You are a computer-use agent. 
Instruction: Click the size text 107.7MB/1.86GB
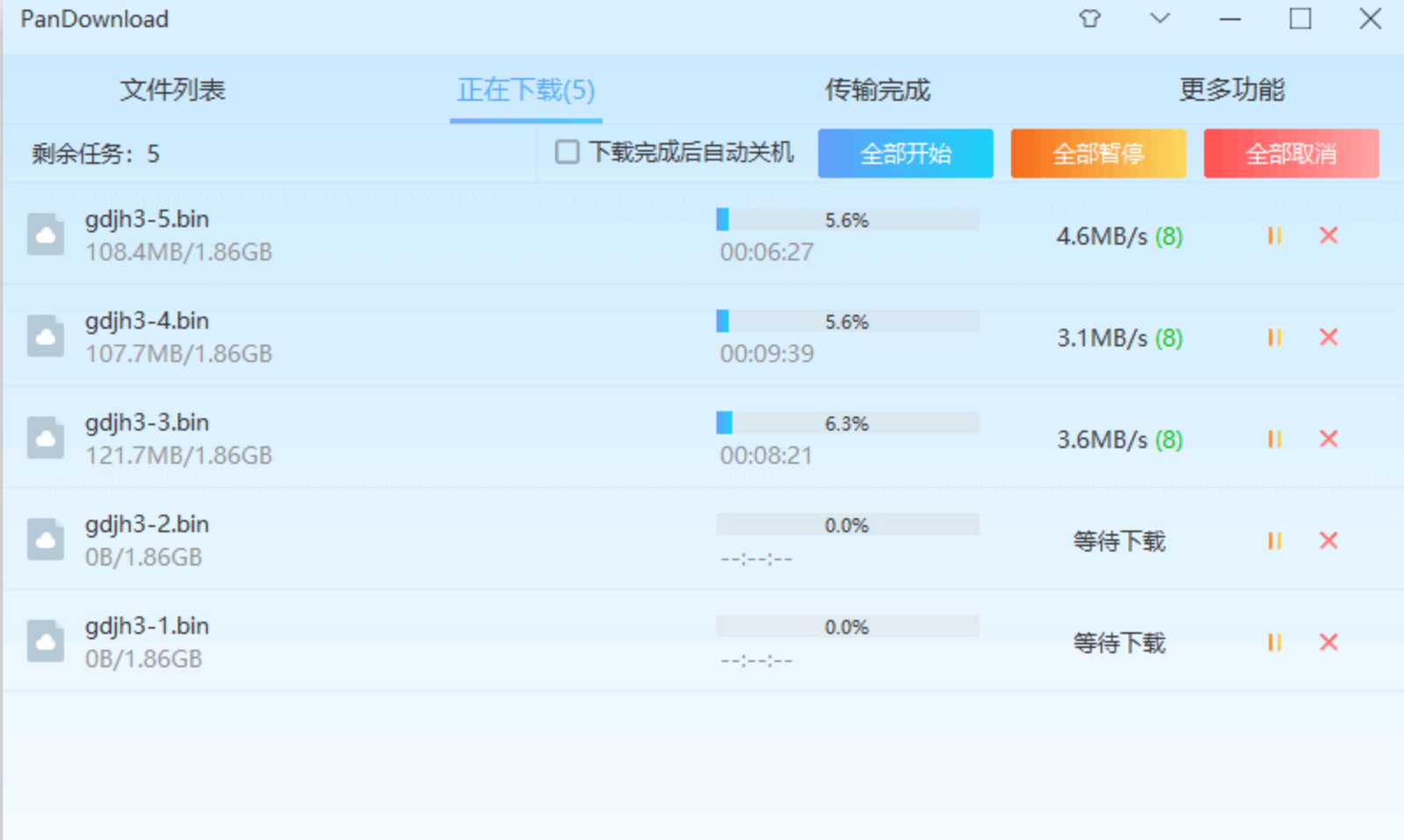[179, 354]
